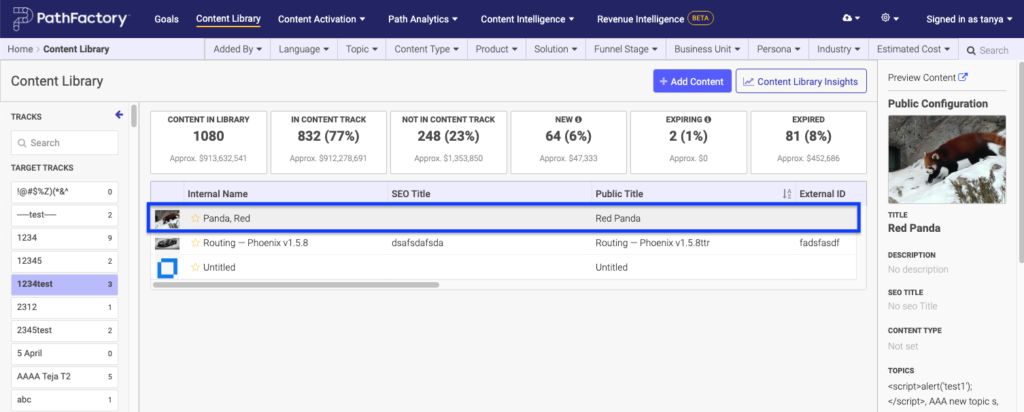The image size is (1024, 412).
Task: Select the New 64 (6%) card
Action: pyautogui.click(x=568, y=142)
